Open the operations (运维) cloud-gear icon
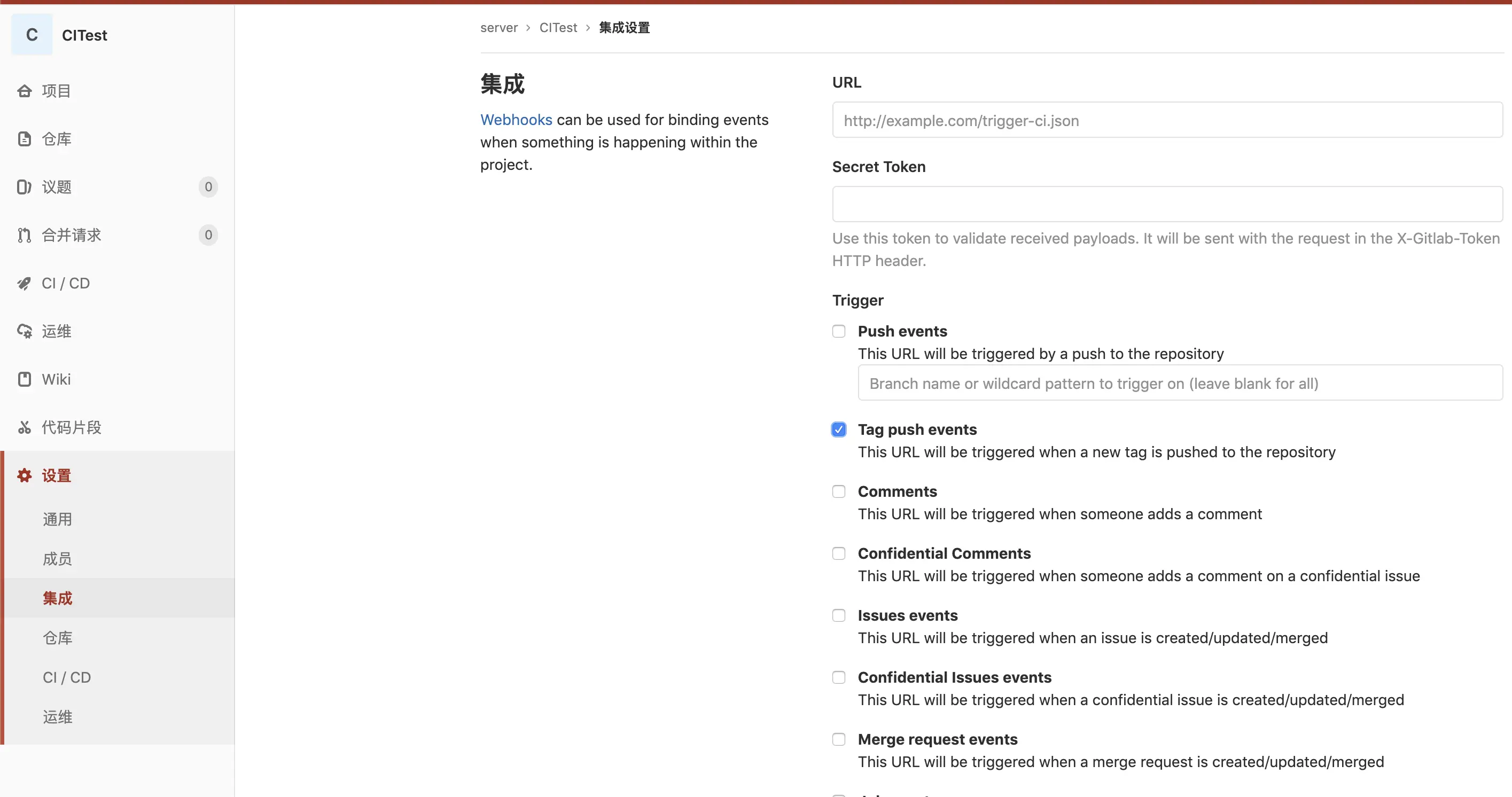Viewport: 1512px width, 797px height. point(24,332)
